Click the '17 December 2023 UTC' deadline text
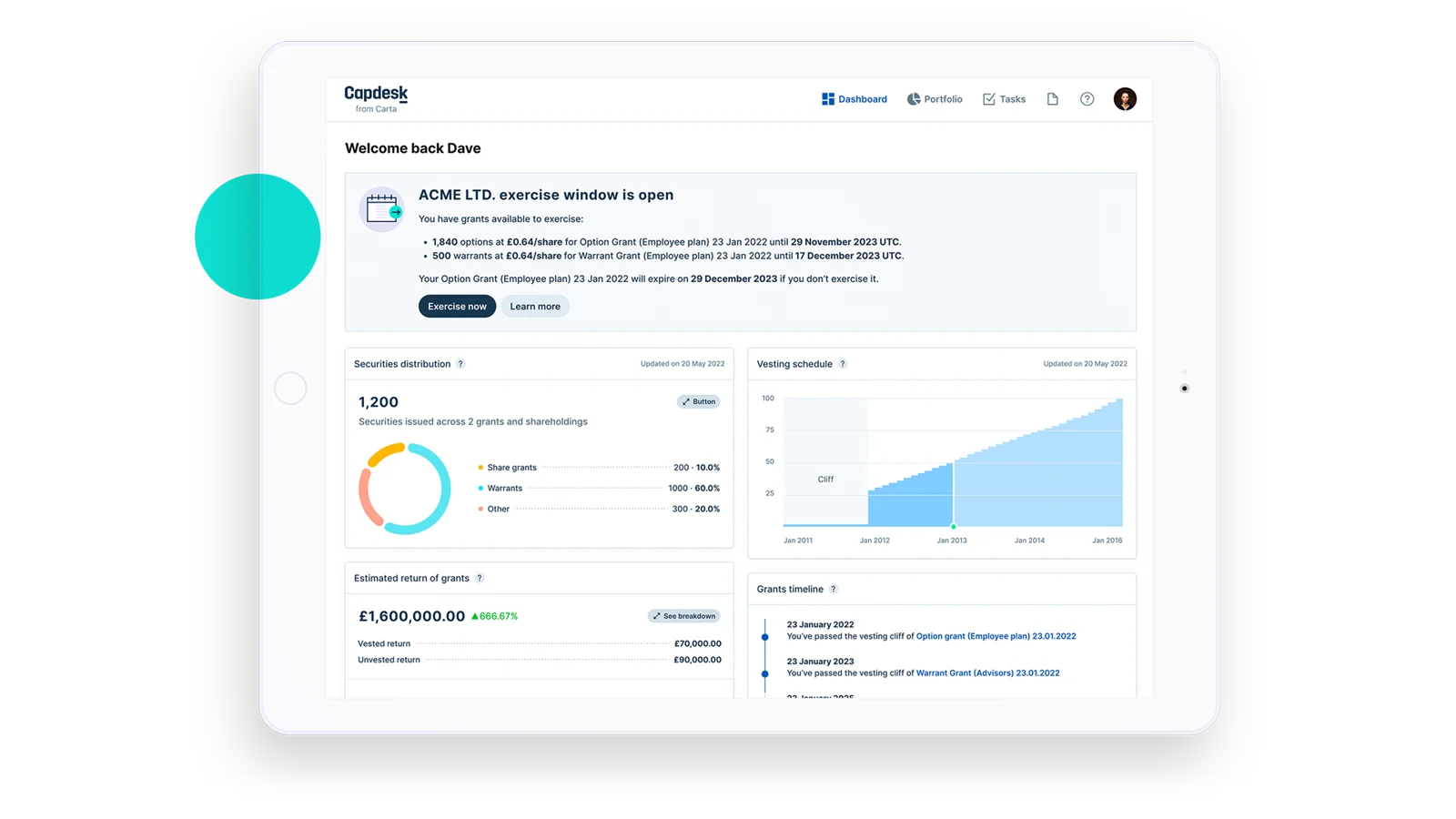This screenshot has width=1456, height=819. coord(849,256)
